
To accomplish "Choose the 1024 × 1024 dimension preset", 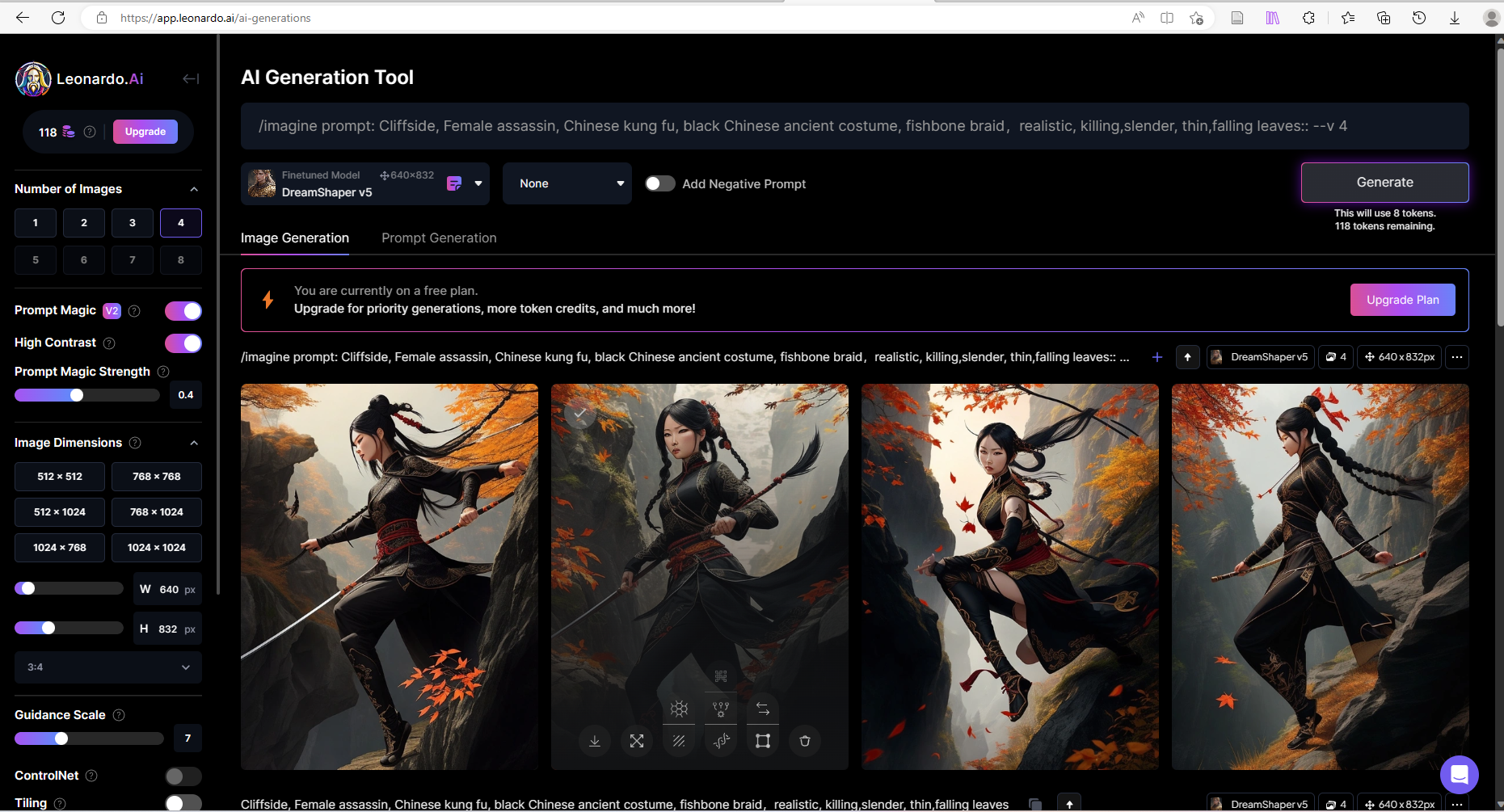I will tap(157, 548).
